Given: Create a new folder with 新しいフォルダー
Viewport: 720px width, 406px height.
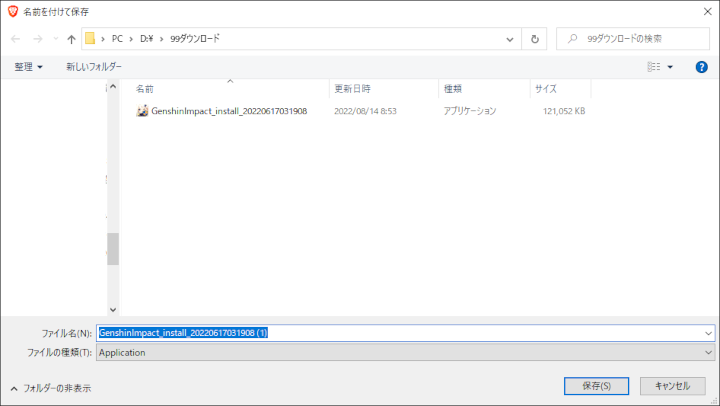Looking at the screenshot, I should point(94,67).
